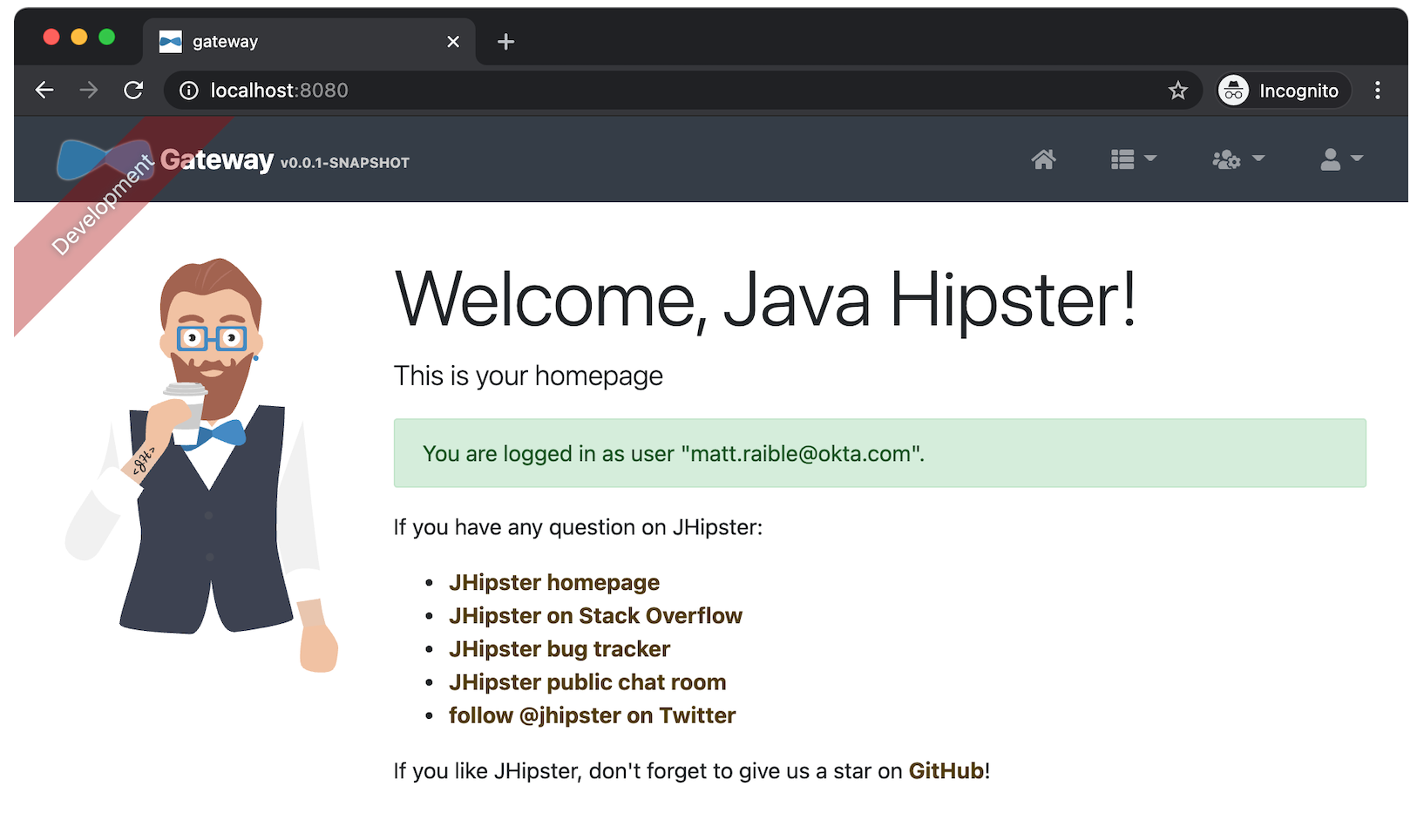Open JHipster homepage link
This screenshot has height=840, width=1417.
point(553,583)
